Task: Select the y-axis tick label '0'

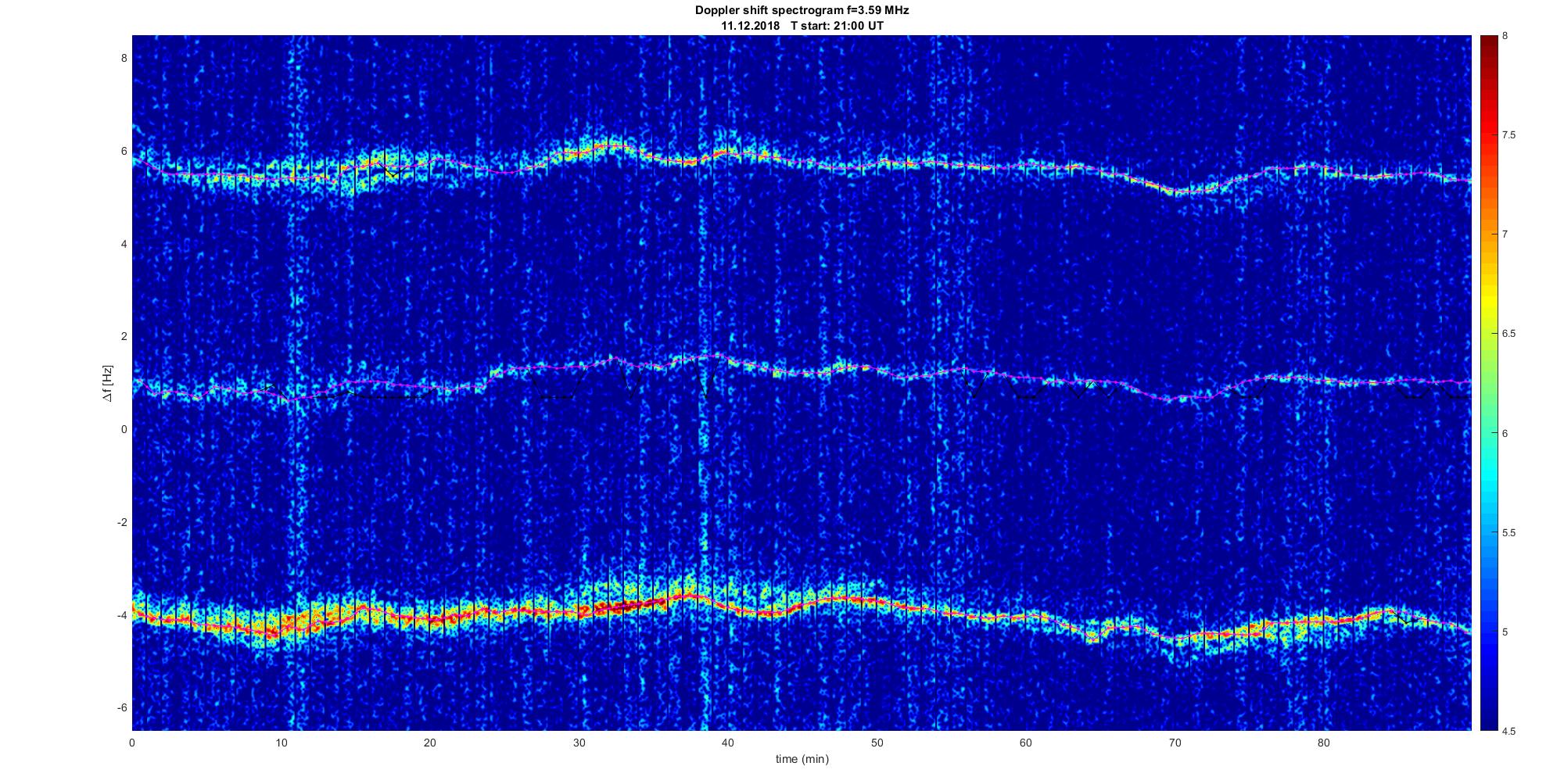Action: (124, 429)
